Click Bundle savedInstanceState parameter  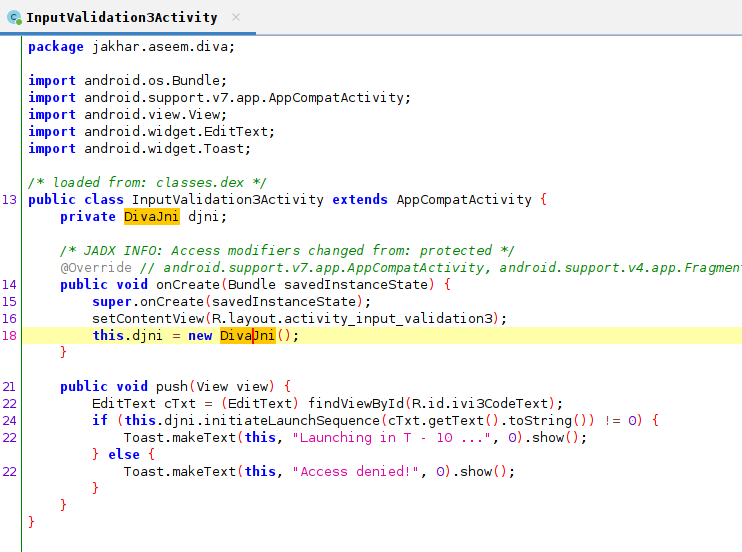(327, 285)
